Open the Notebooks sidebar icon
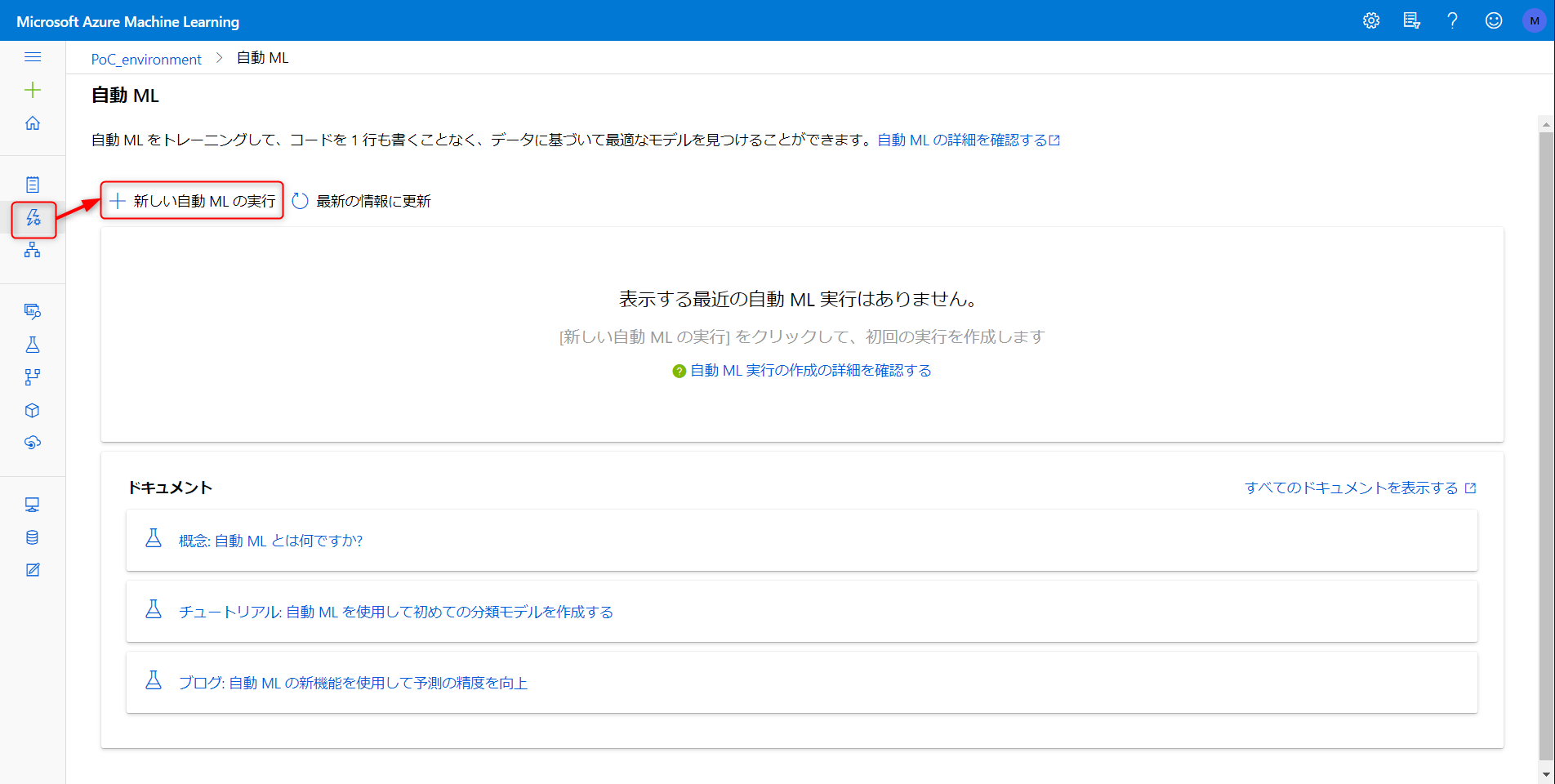This screenshot has height=784, width=1555. pos(33,185)
